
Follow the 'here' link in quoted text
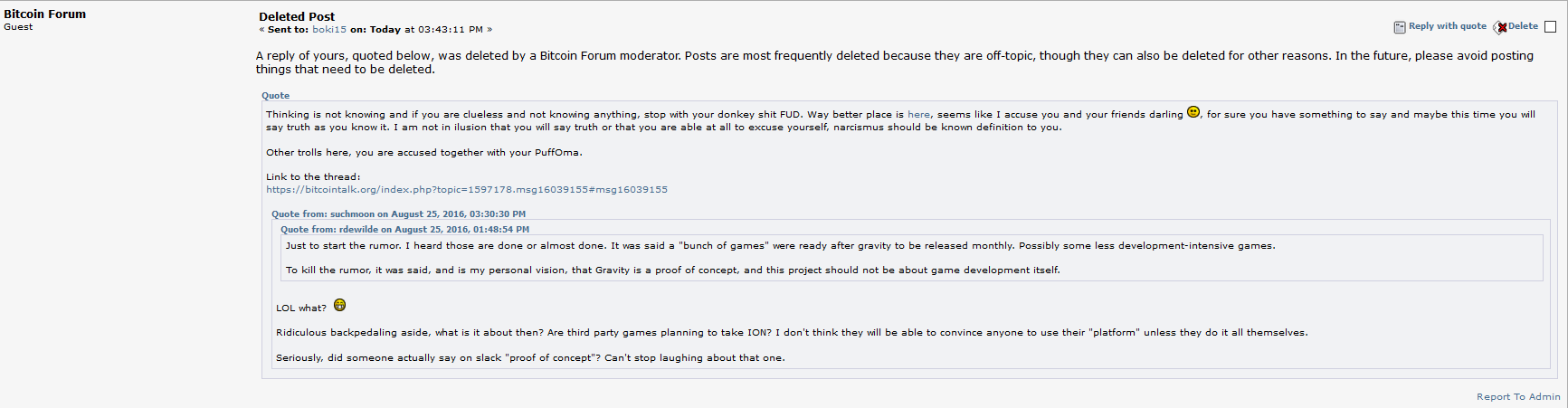[918, 115]
